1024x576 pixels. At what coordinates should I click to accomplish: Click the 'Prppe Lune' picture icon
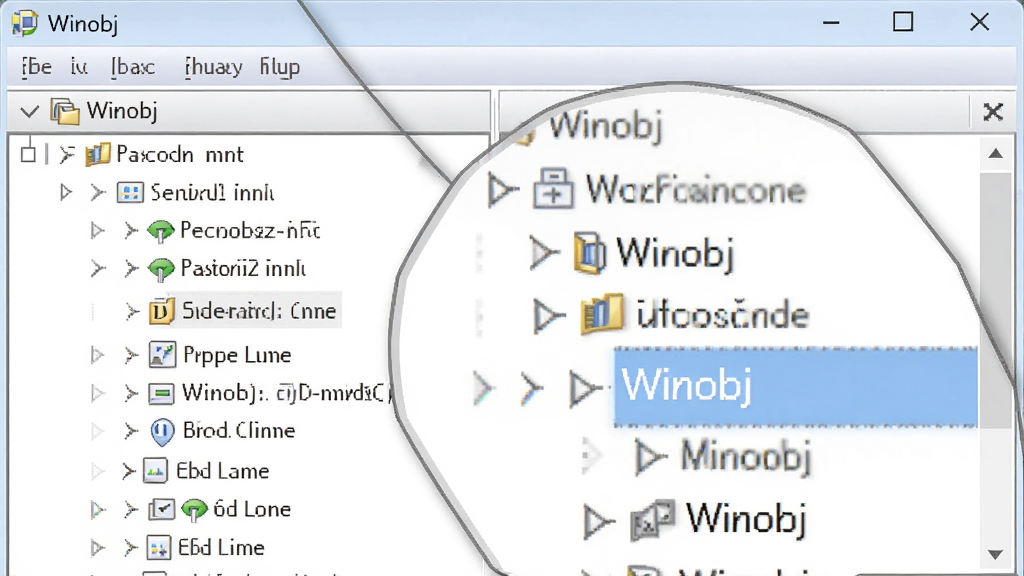click(162, 355)
